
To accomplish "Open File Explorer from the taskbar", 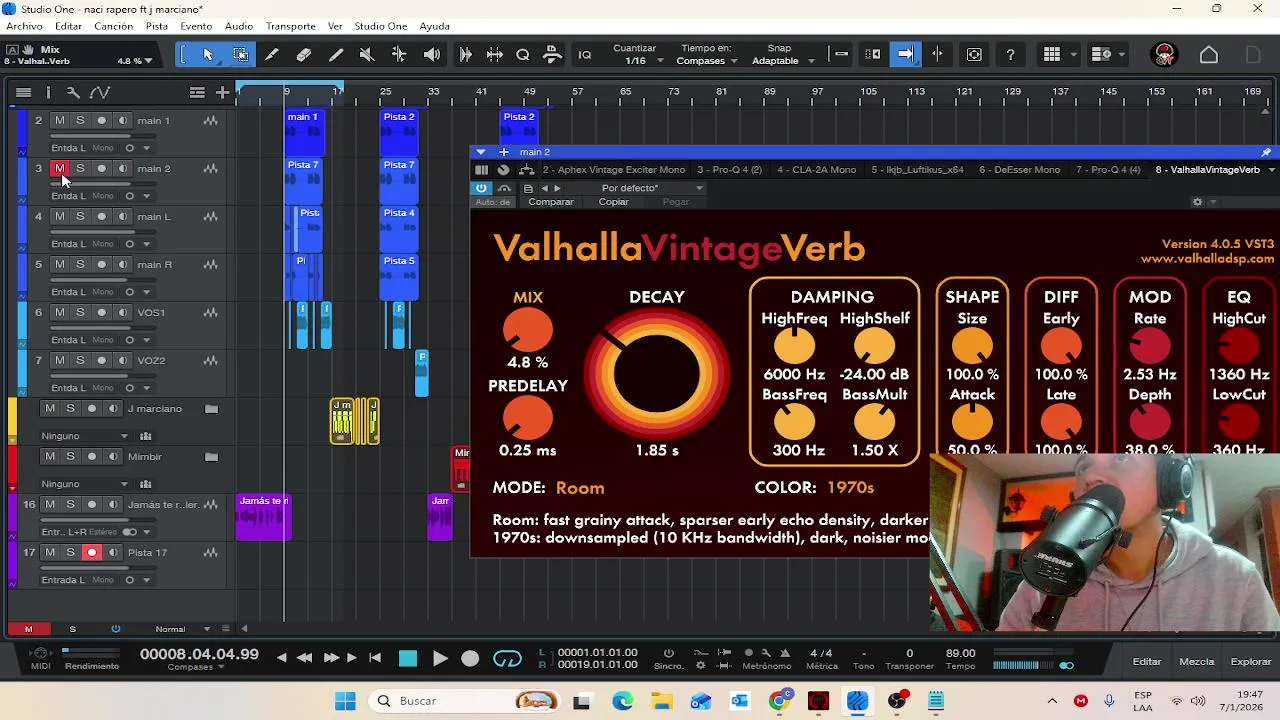I will click(661, 701).
